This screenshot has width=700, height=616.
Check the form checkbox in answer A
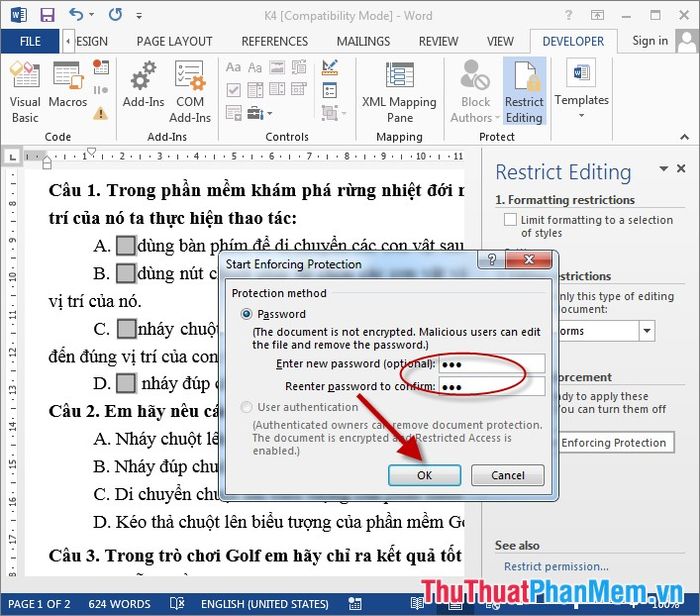(126, 245)
